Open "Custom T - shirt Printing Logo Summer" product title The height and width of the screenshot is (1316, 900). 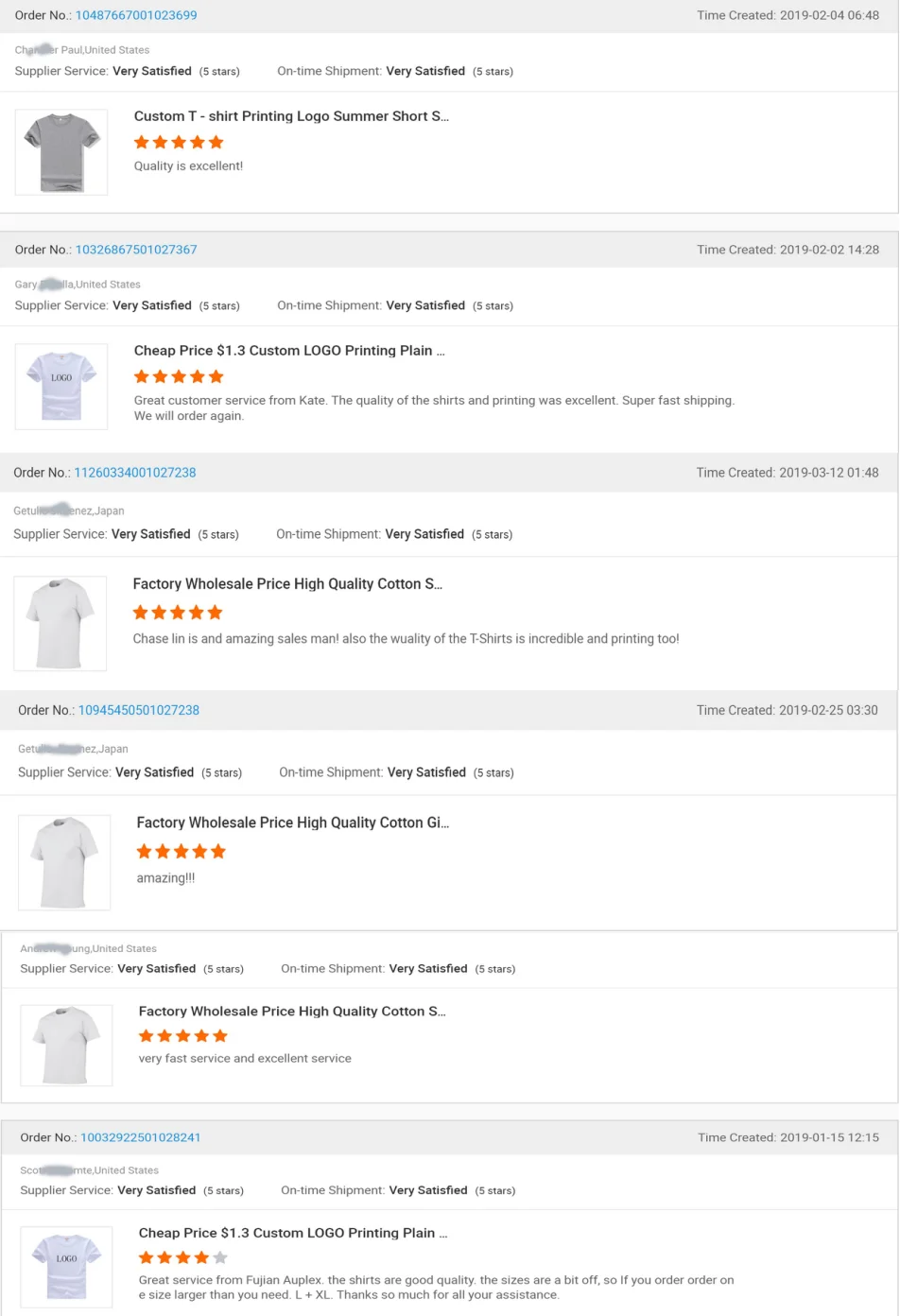(x=291, y=116)
